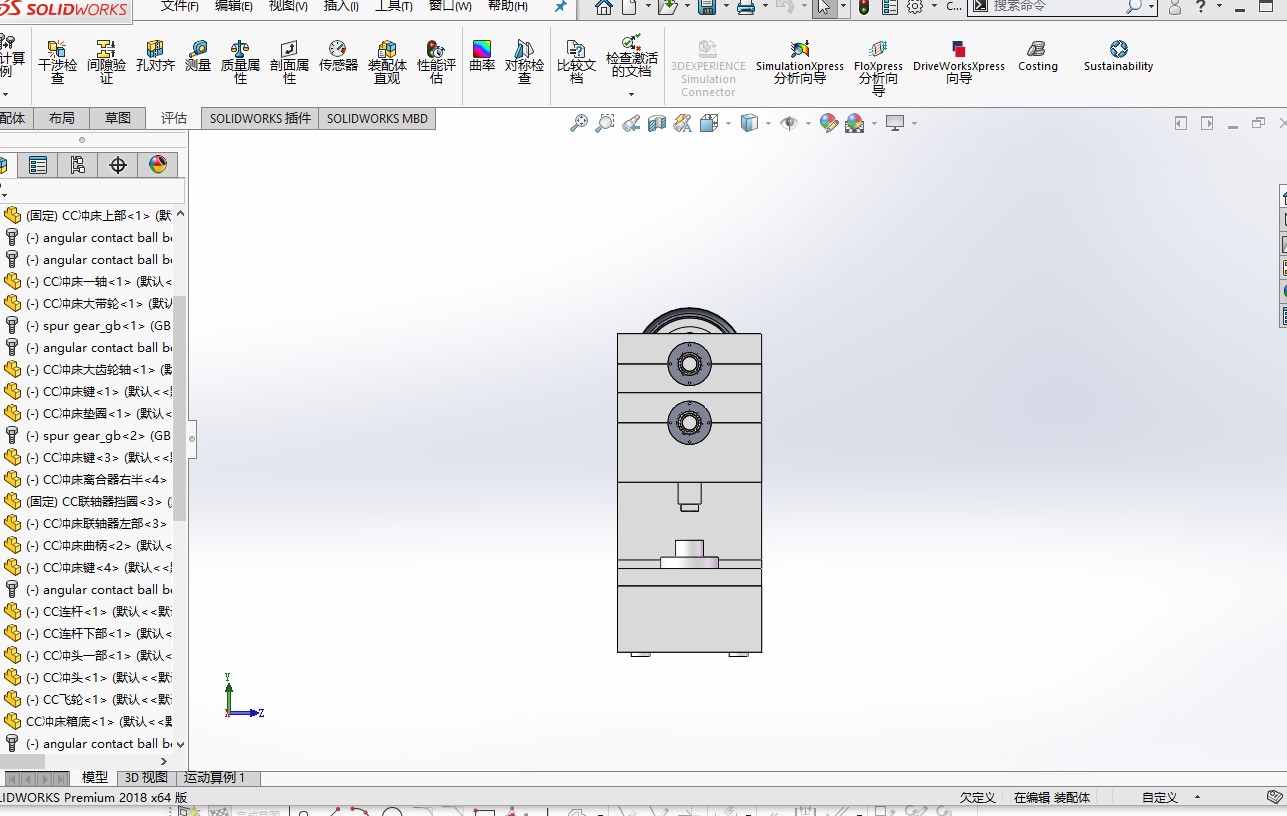1287x816 pixels.
Task: Launch SimulationXpress analysis wizard
Action: 799,62
